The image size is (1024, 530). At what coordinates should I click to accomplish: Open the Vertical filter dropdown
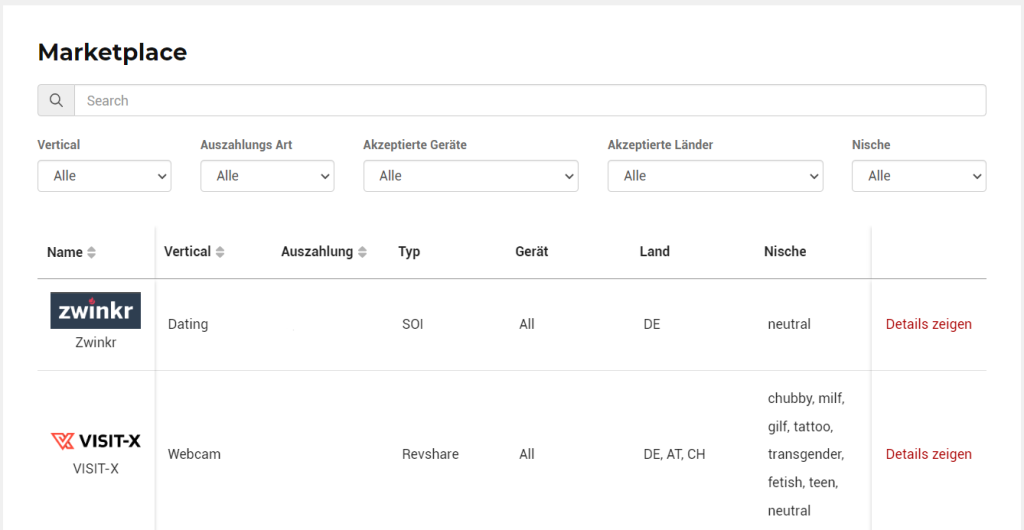tap(104, 176)
